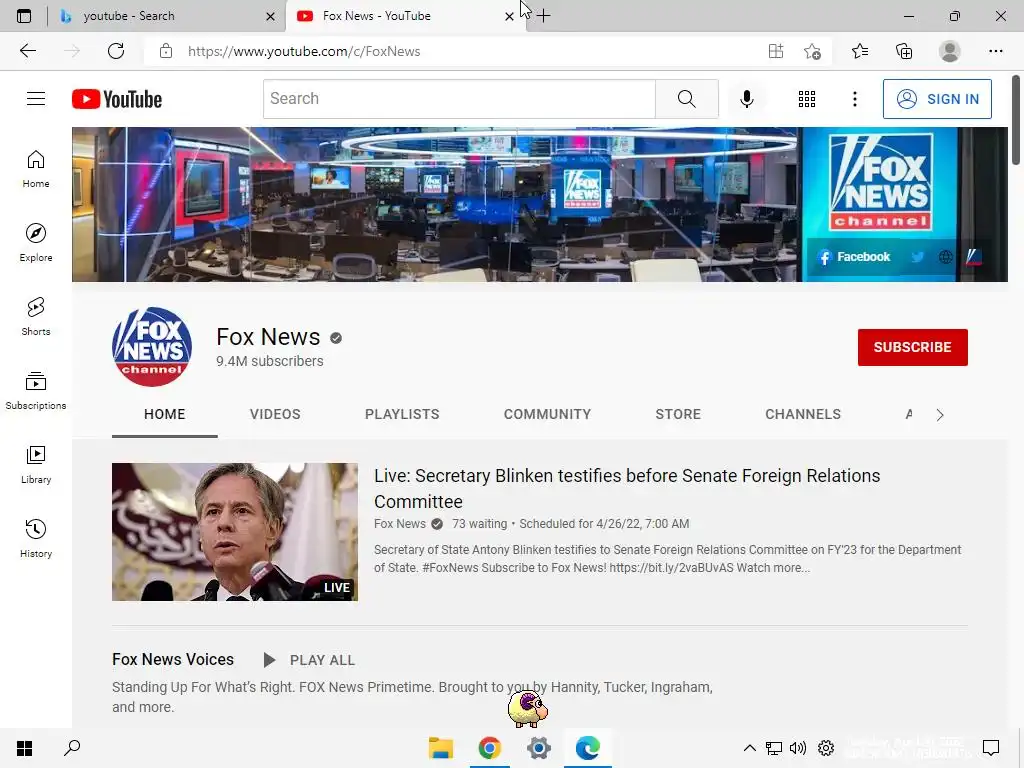Click the Blinken live video thumbnail
This screenshot has height=768, width=1024.
[234, 532]
